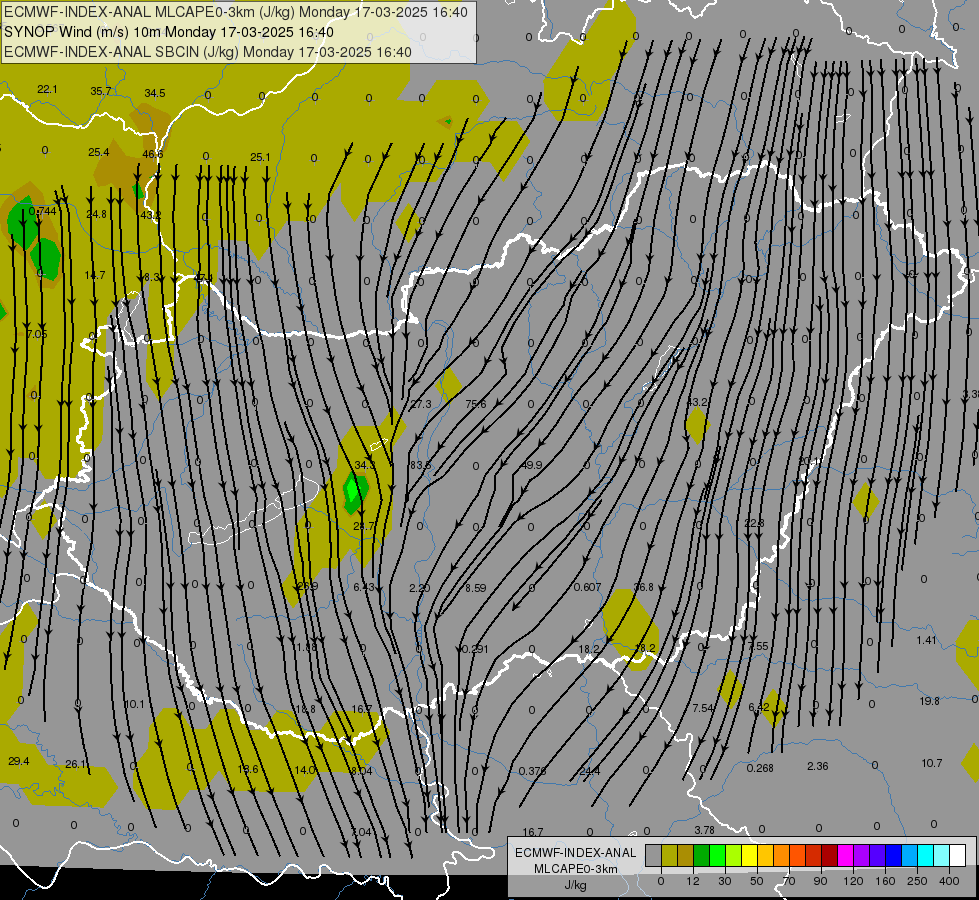Select the map value '18.6'

click(x=248, y=769)
